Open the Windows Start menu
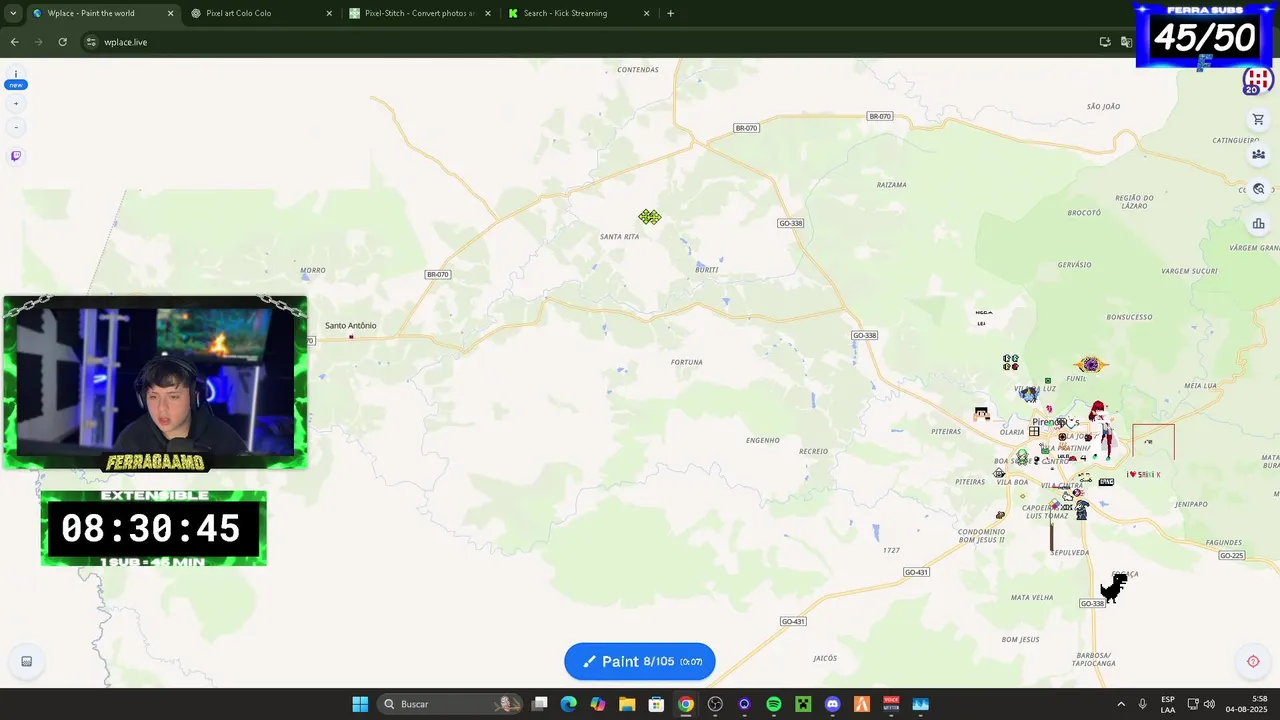The image size is (1280, 720). tap(360, 704)
